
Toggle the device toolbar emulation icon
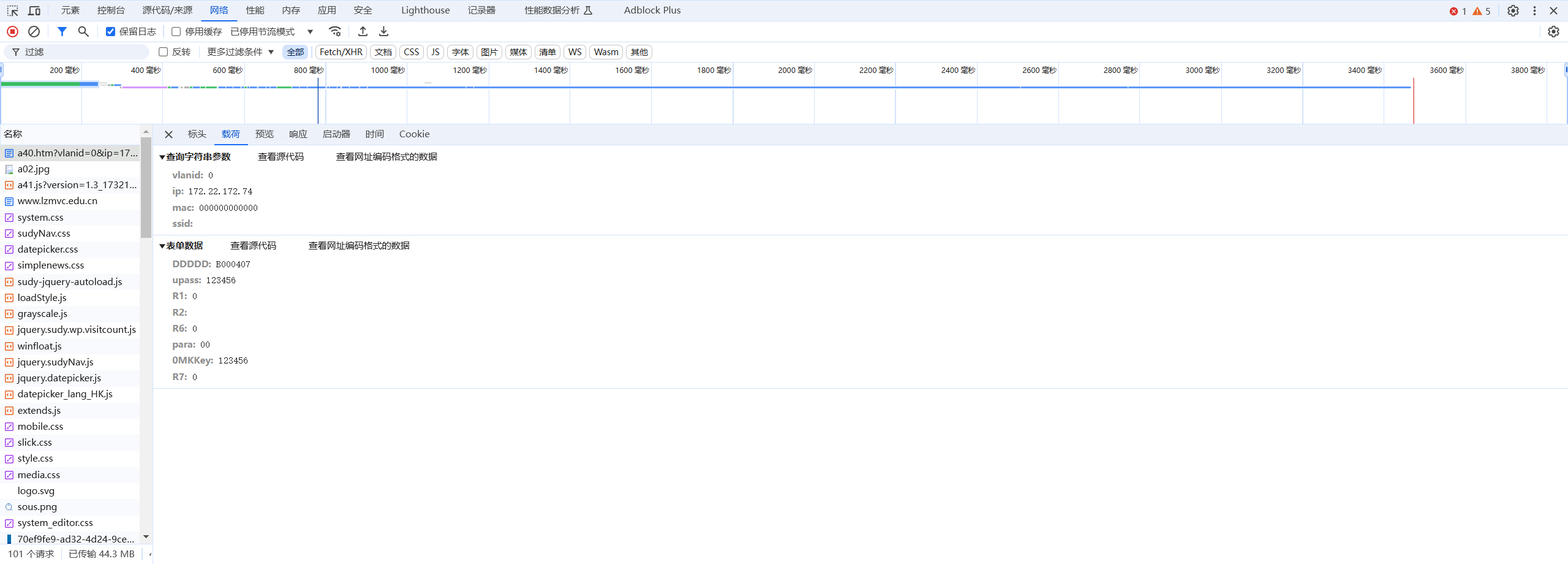pos(34,10)
